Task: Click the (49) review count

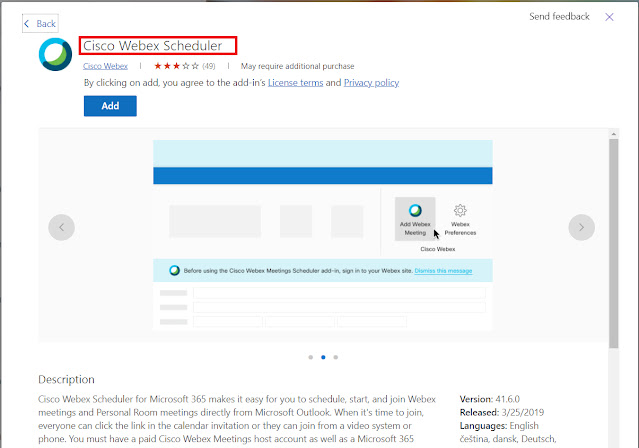Action: [209, 66]
